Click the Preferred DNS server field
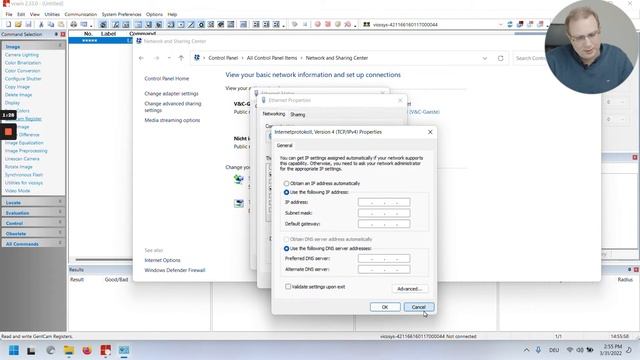Viewport: 640px width, 360px height. coord(384,258)
